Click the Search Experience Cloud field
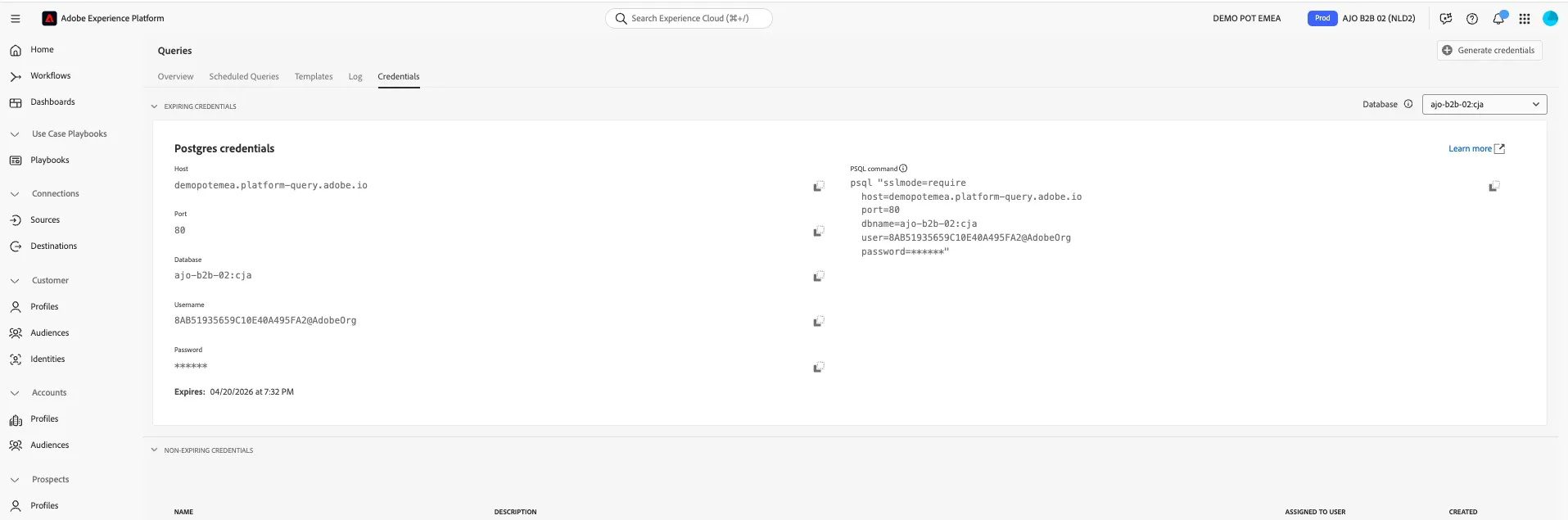Viewport: 1568px width, 520px height. (689, 18)
